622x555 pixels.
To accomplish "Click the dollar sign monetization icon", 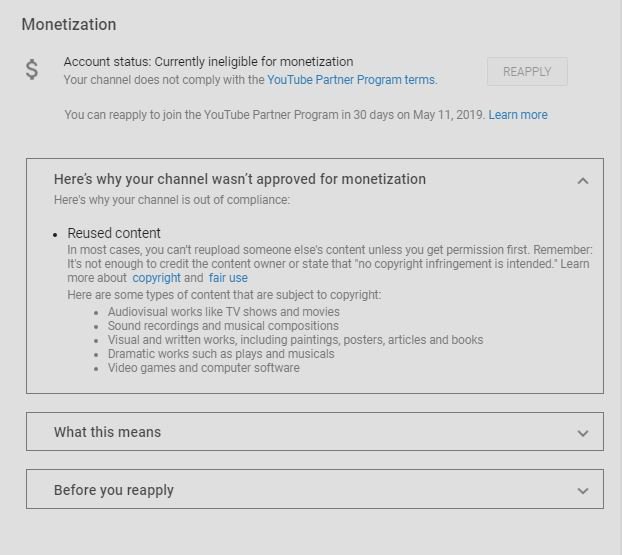I will [32, 69].
